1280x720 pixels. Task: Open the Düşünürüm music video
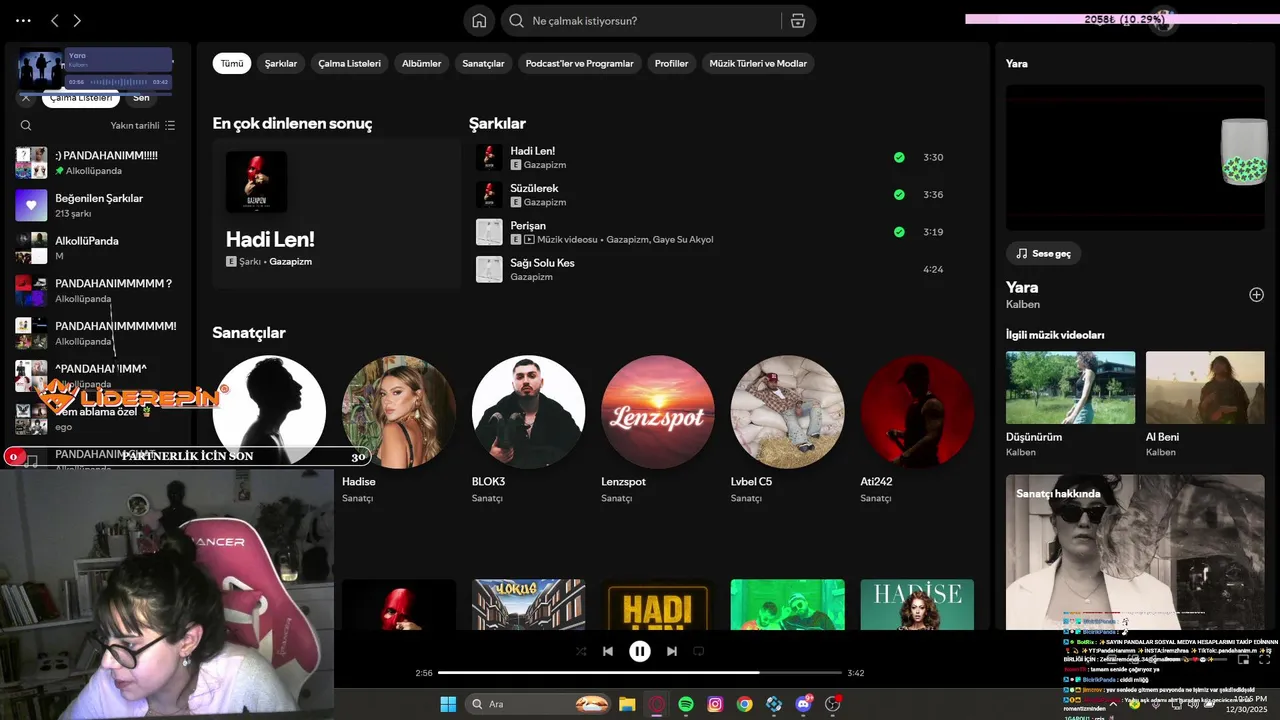click(1070, 404)
